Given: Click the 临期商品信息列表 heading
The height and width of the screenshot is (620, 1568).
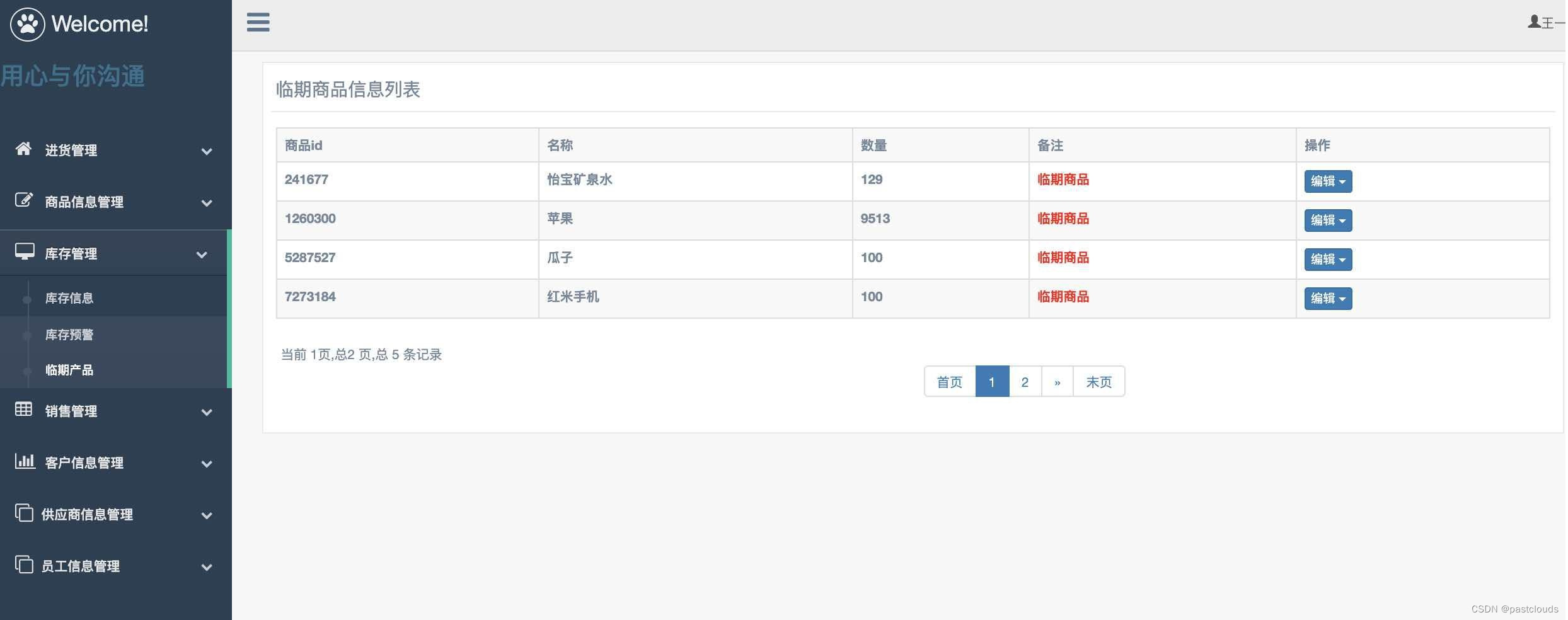Looking at the screenshot, I should [x=348, y=89].
